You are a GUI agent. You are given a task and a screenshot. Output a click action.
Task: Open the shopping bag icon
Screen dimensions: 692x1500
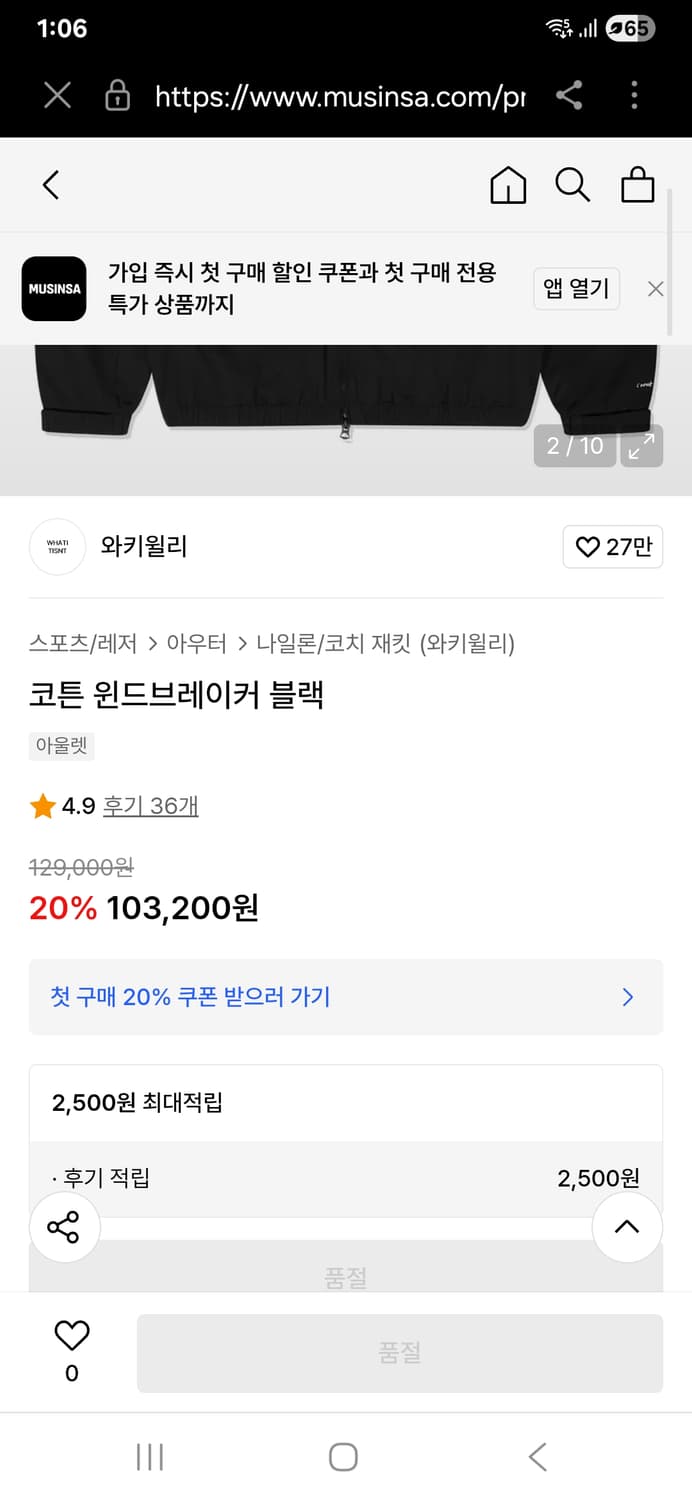pyautogui.click(x=637, y=185)
